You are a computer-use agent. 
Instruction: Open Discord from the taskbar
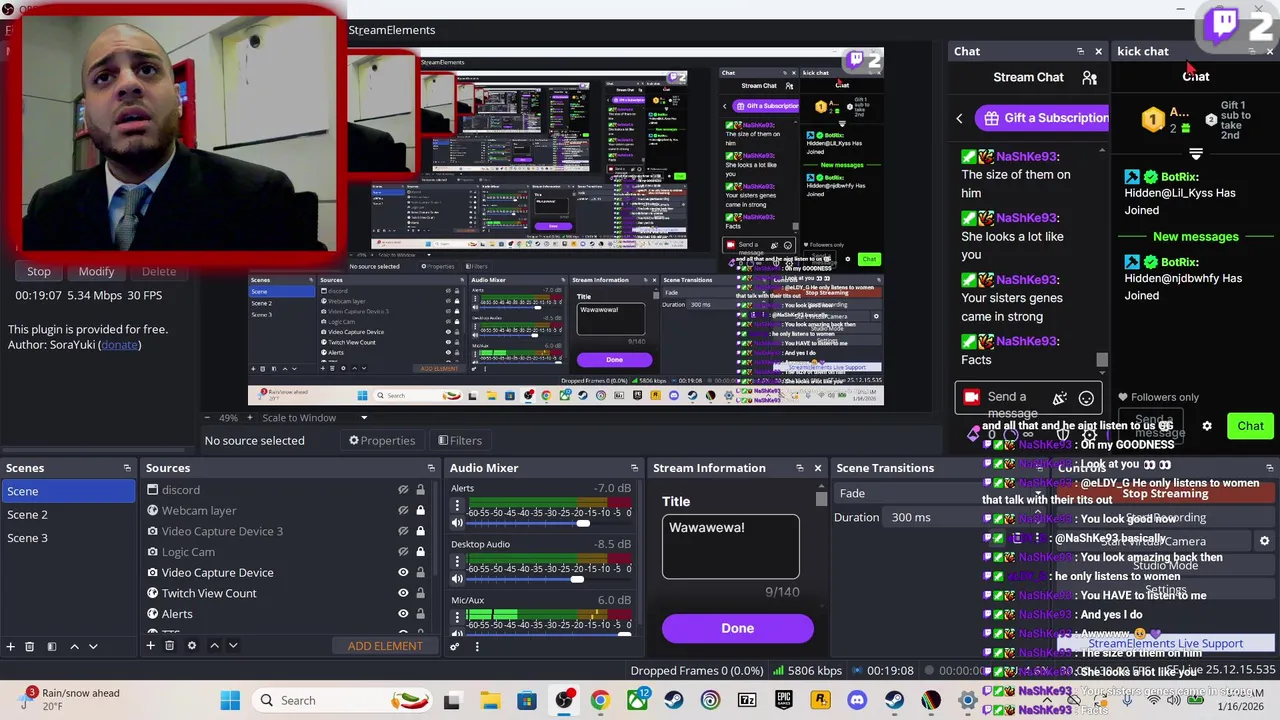pos(857,701)
